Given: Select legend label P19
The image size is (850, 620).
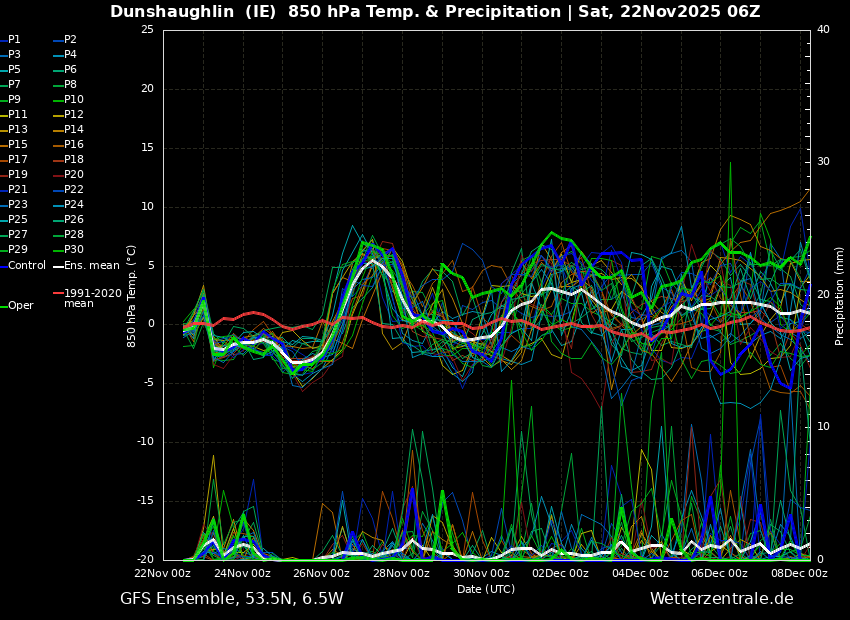Looking at the screenshot, I should [x=17, y=175].
